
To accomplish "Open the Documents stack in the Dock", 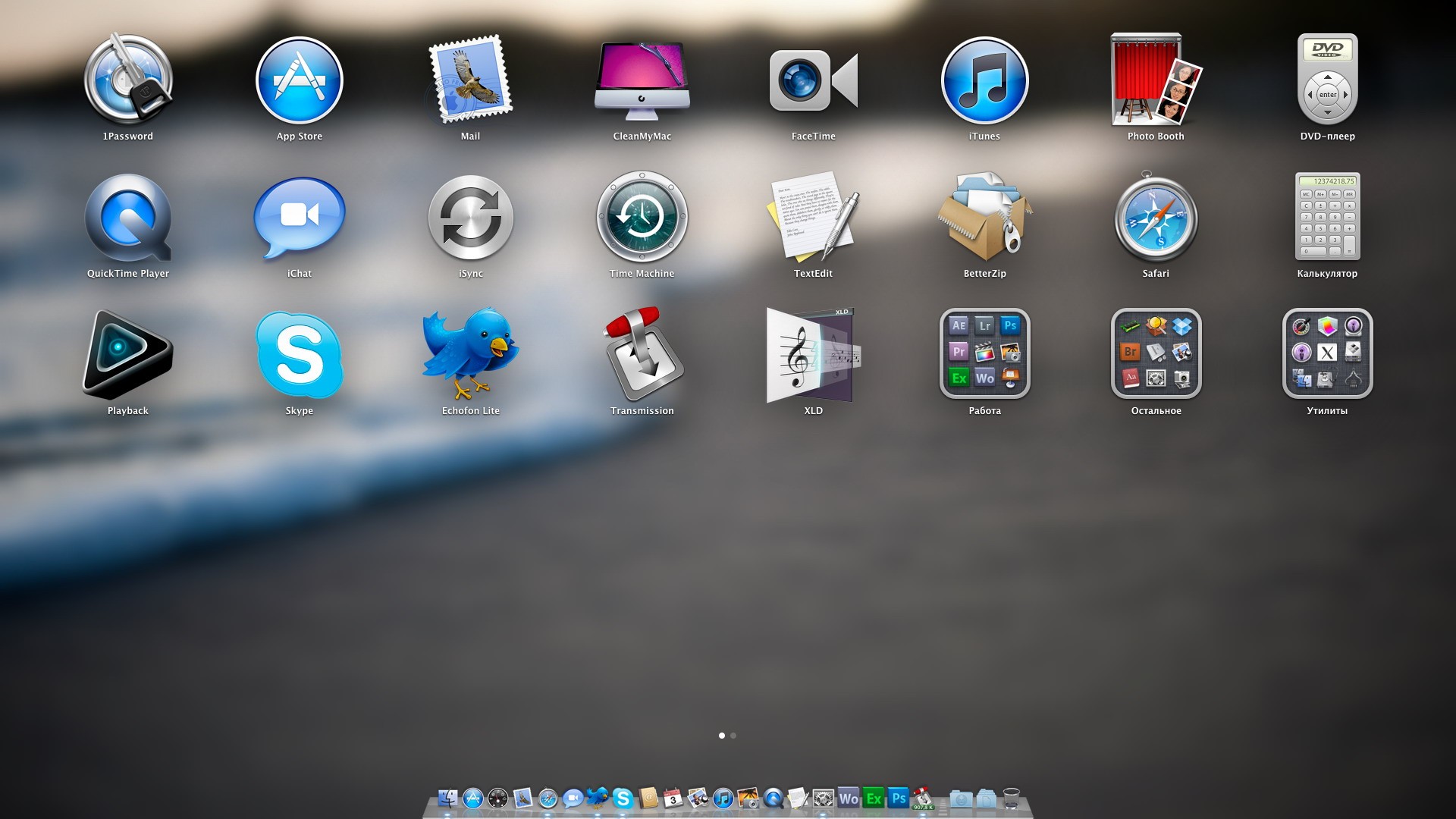I will (986, 799).
